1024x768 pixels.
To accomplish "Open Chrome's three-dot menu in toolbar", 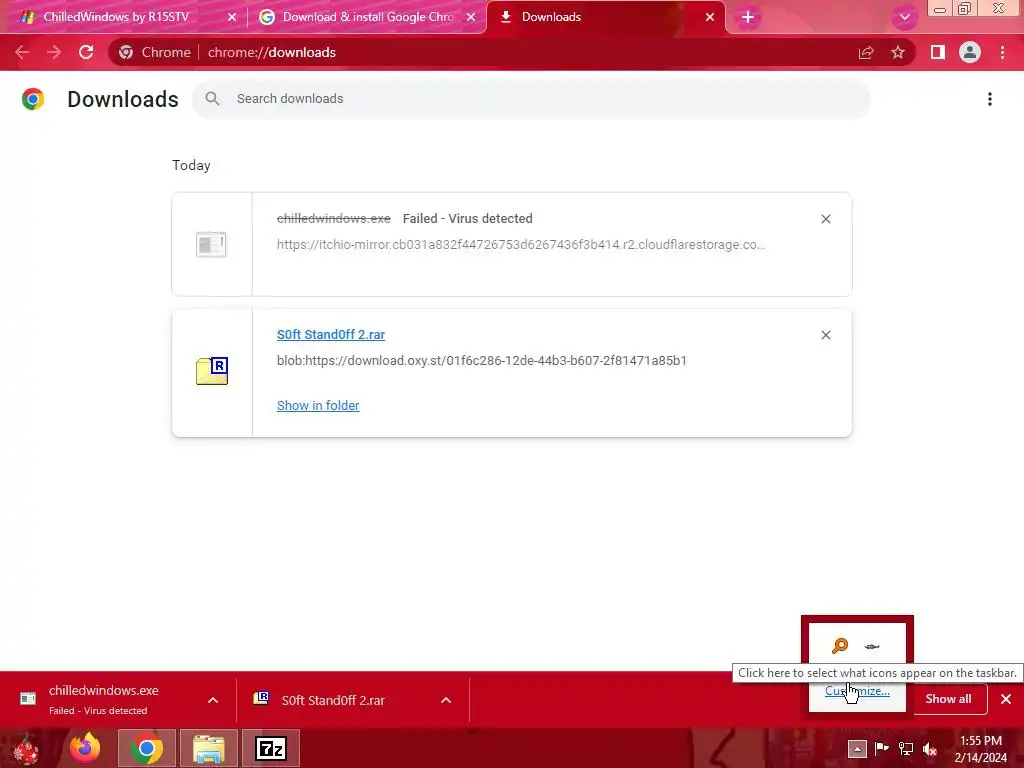I will pos(1002,52).
